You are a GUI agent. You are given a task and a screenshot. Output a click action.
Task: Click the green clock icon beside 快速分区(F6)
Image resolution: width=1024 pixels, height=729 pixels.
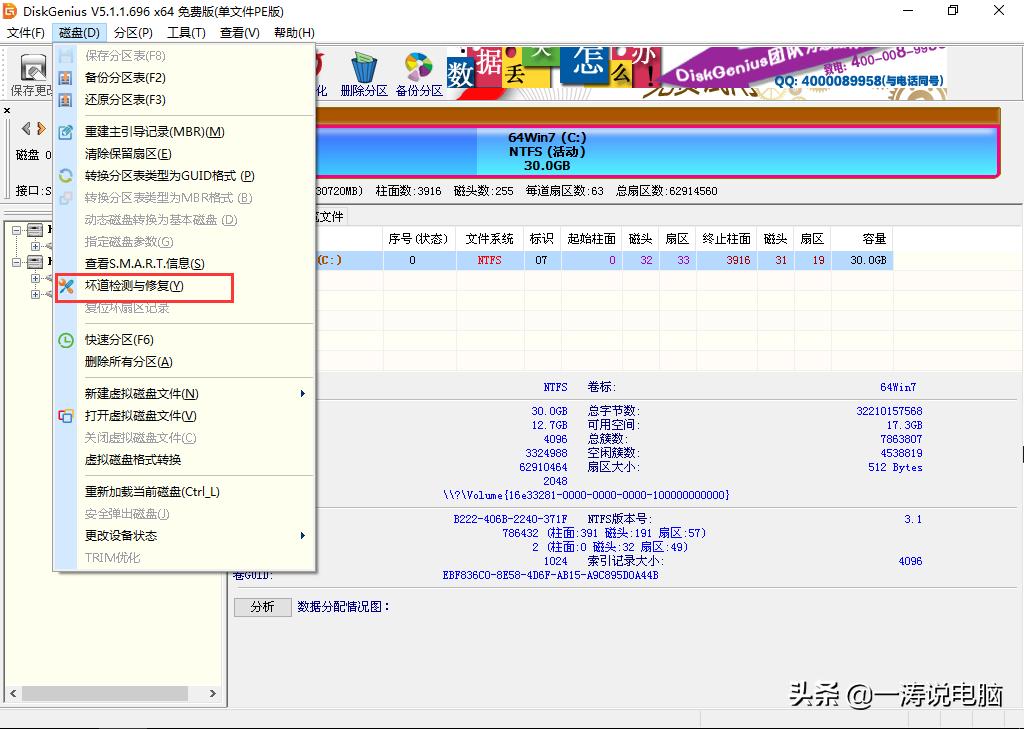point(65,340)
